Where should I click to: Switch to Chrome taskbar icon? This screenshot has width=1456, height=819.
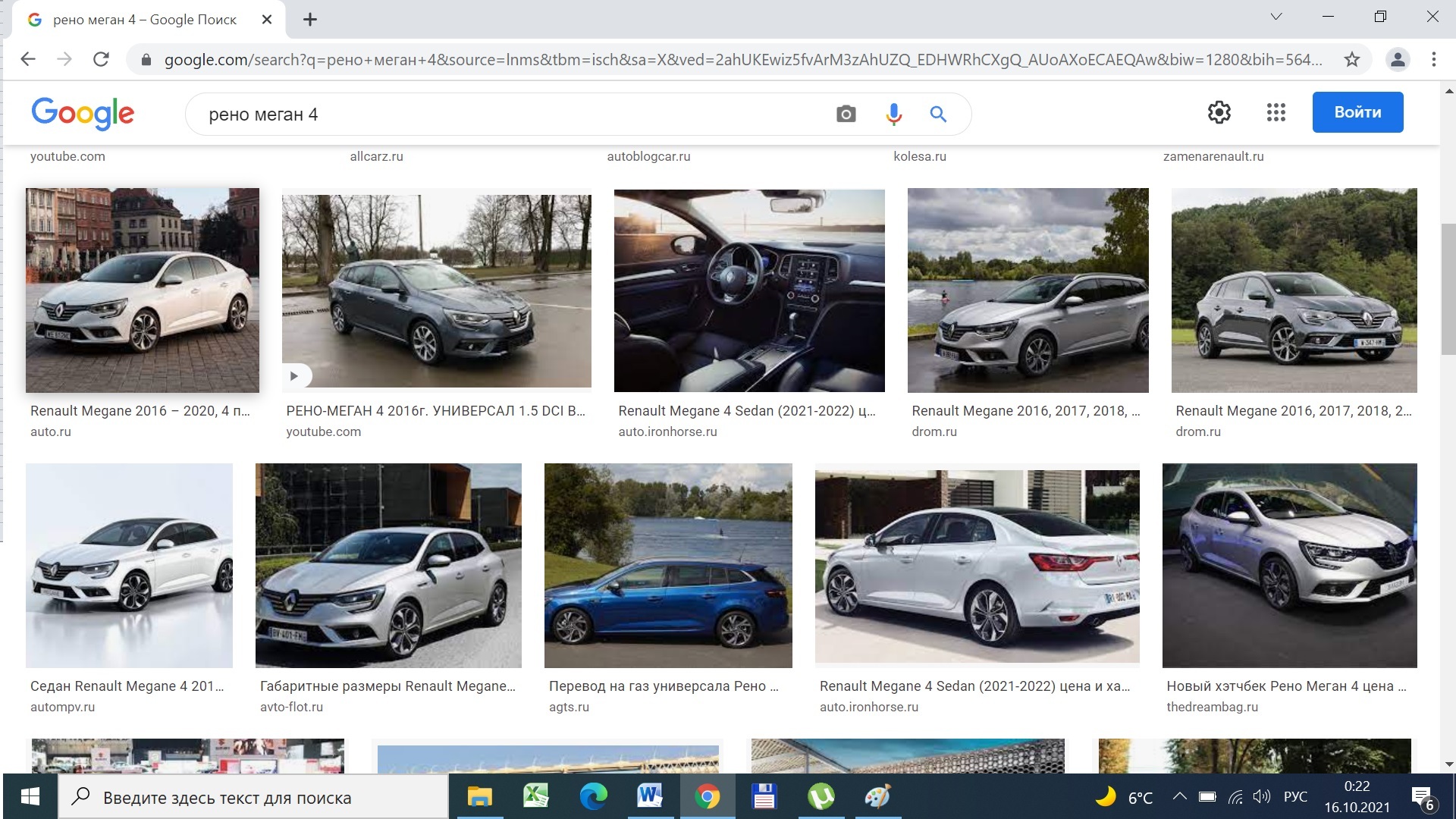(707, 797)
